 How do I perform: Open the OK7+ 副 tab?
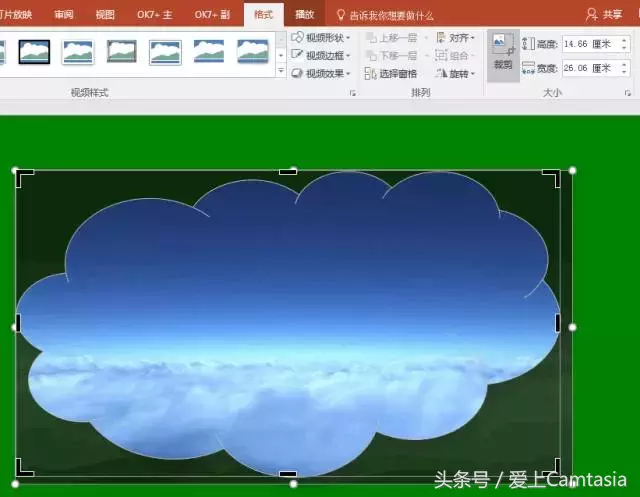pyautogui.click(x=212, y=15)
